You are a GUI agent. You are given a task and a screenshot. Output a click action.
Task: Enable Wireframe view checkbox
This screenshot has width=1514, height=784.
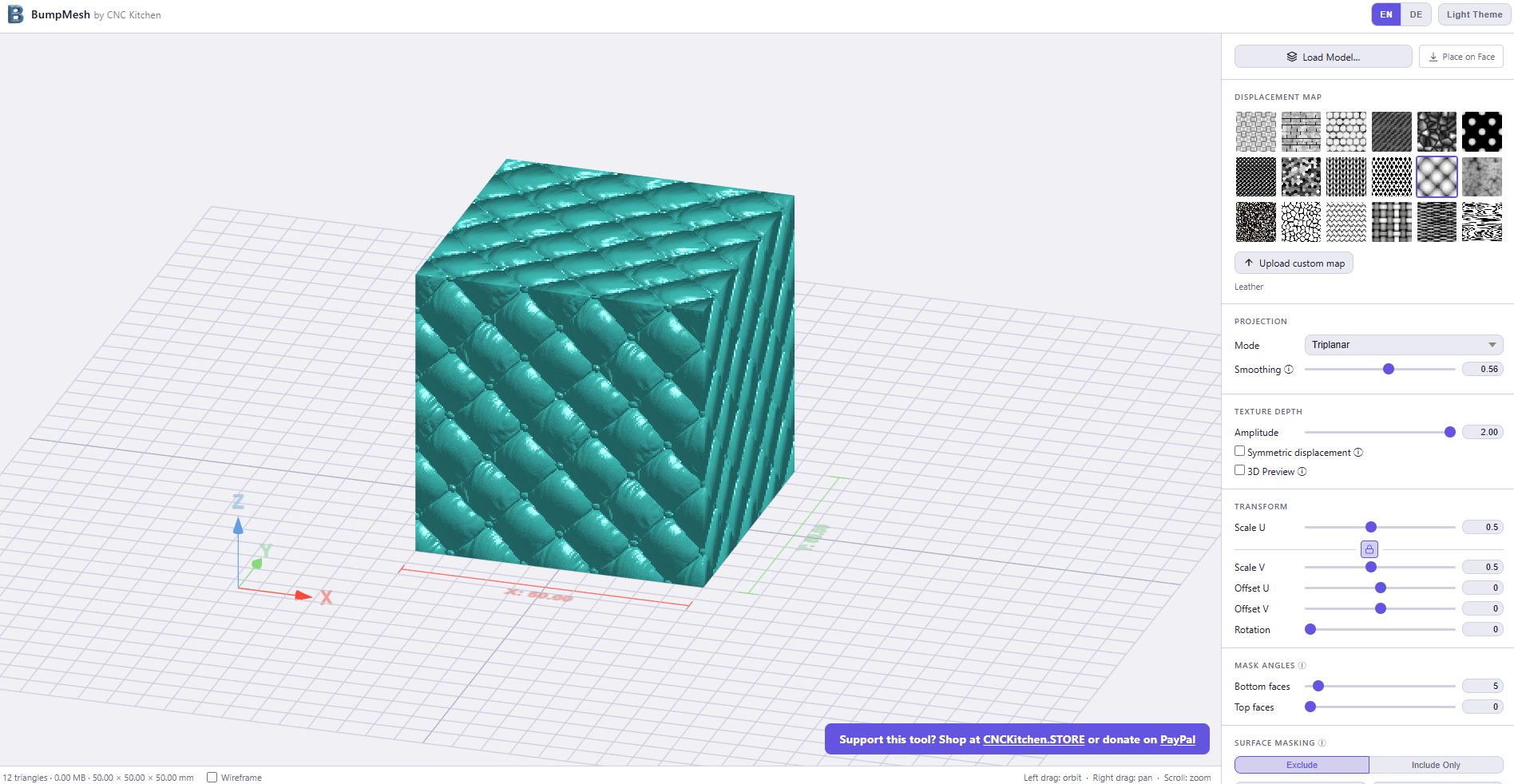coord(212,778)
